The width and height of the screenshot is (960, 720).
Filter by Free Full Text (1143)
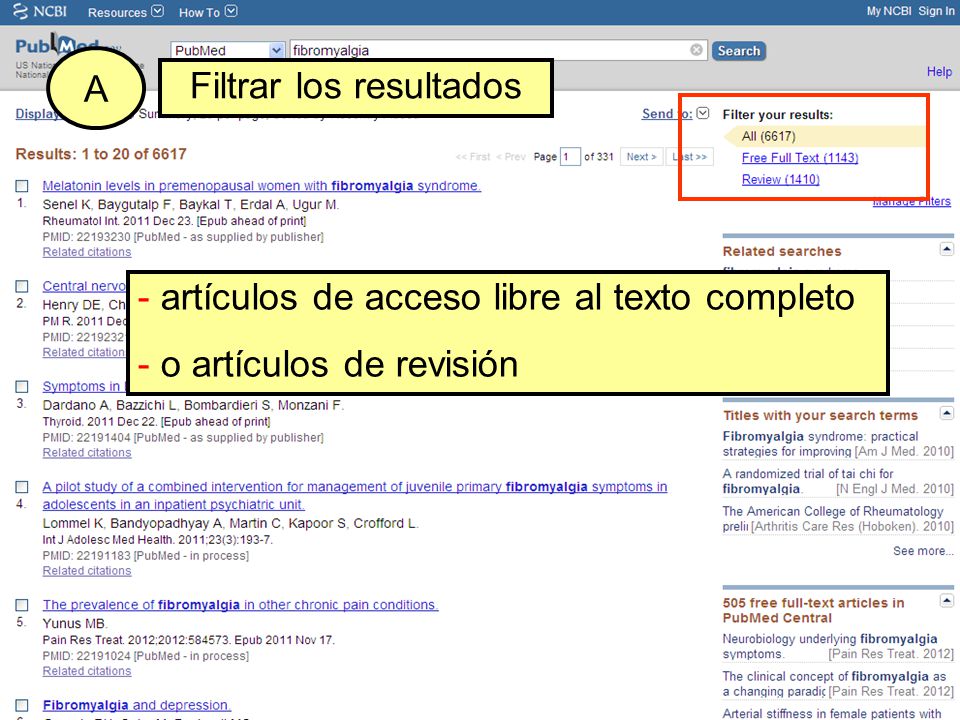click(800, 158)
